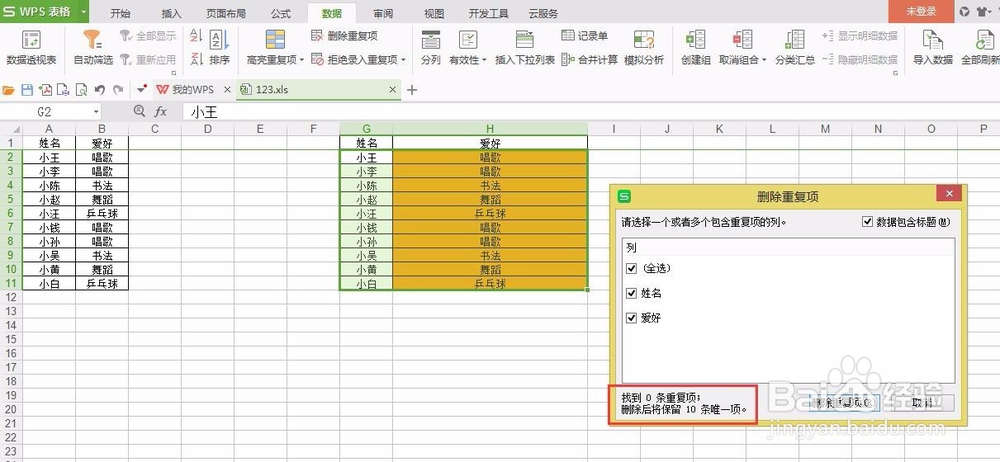Switch to the 开始 ribbon tab
This screenshot has width=1000, height=462.
(120, 13)
